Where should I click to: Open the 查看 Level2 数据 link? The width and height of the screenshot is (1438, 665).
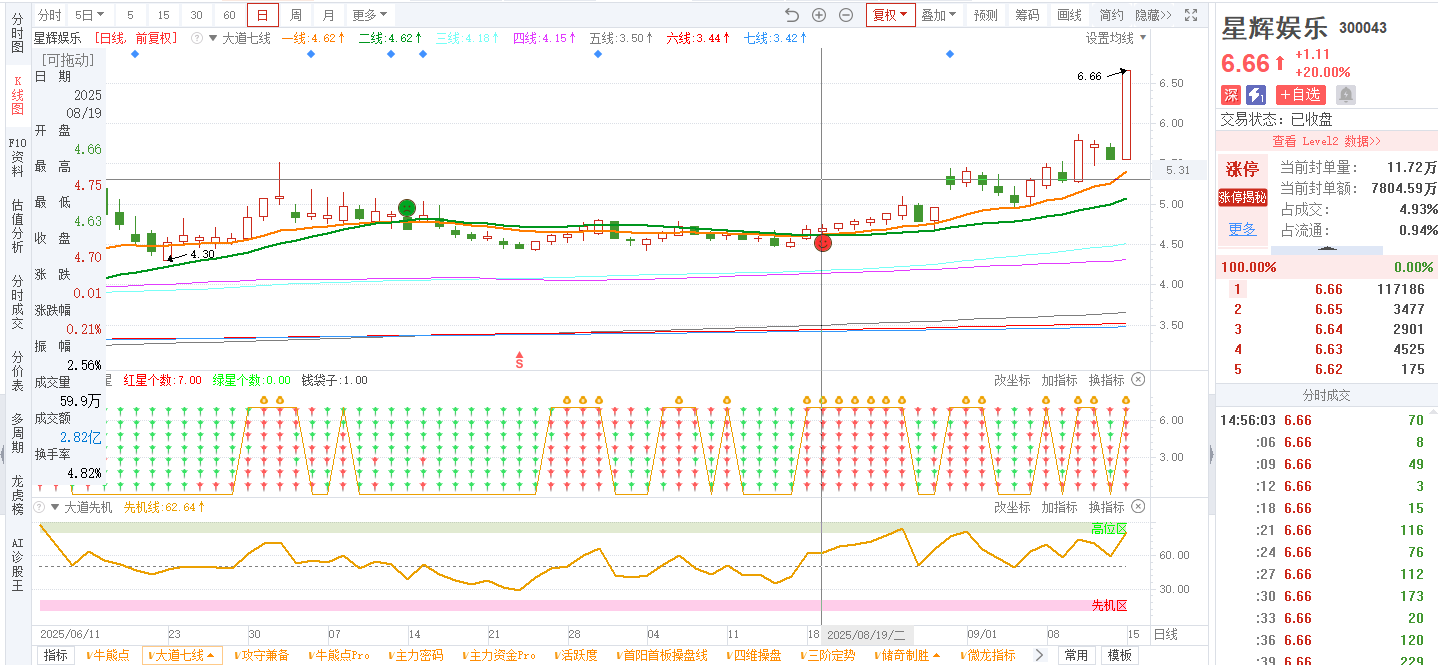1325,141
